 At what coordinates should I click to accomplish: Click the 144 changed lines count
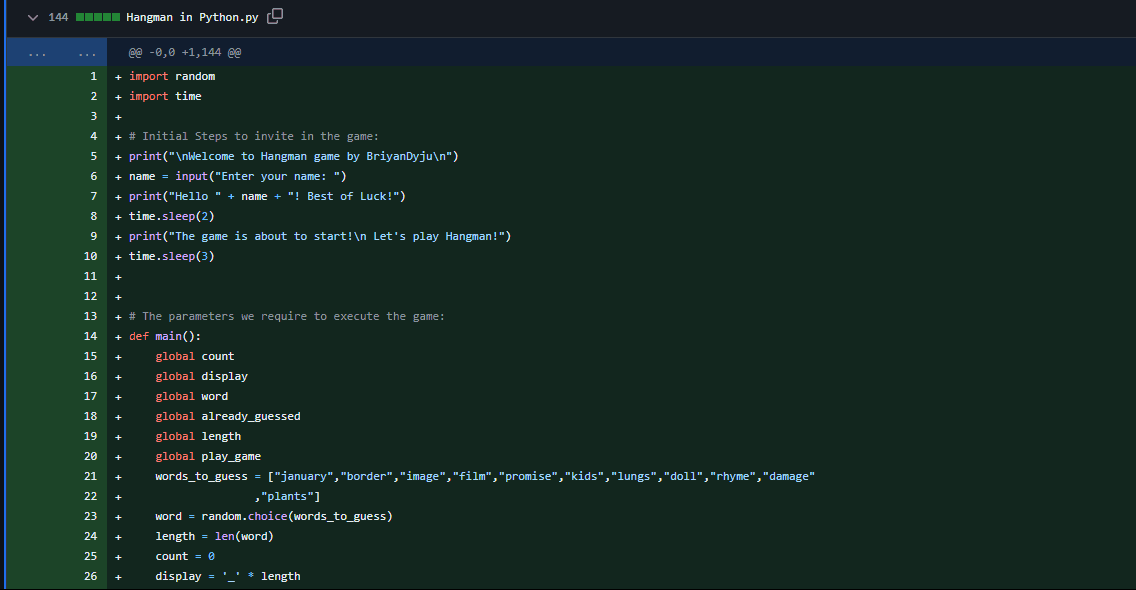58,18
